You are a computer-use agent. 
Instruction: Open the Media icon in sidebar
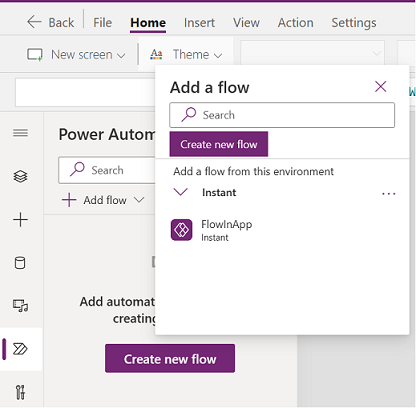(x=20, y=306)
